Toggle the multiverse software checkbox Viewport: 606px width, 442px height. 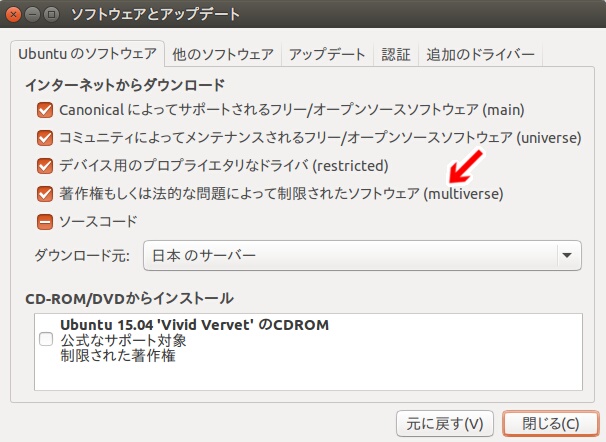coord(45,194)
